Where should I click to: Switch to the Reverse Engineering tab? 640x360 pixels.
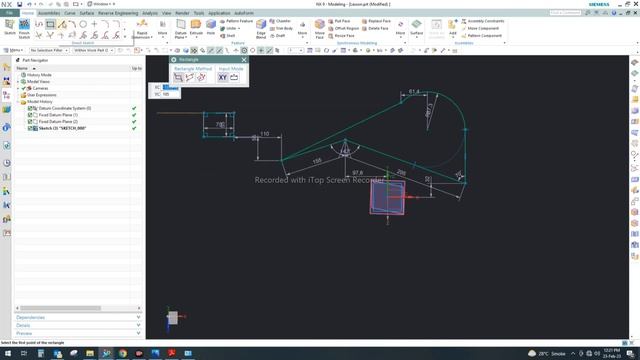[x=118, y=13]
